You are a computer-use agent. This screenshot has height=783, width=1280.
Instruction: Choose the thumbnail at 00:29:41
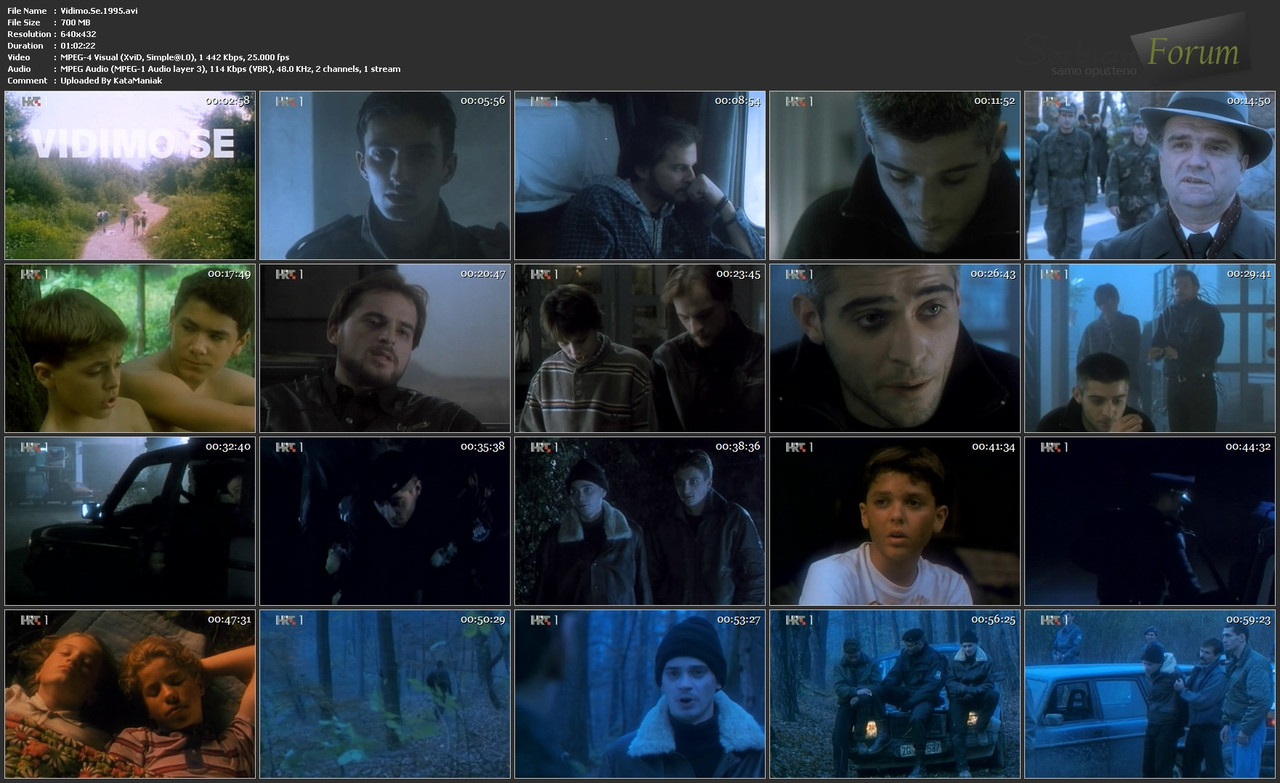(x=1150, y=348)
